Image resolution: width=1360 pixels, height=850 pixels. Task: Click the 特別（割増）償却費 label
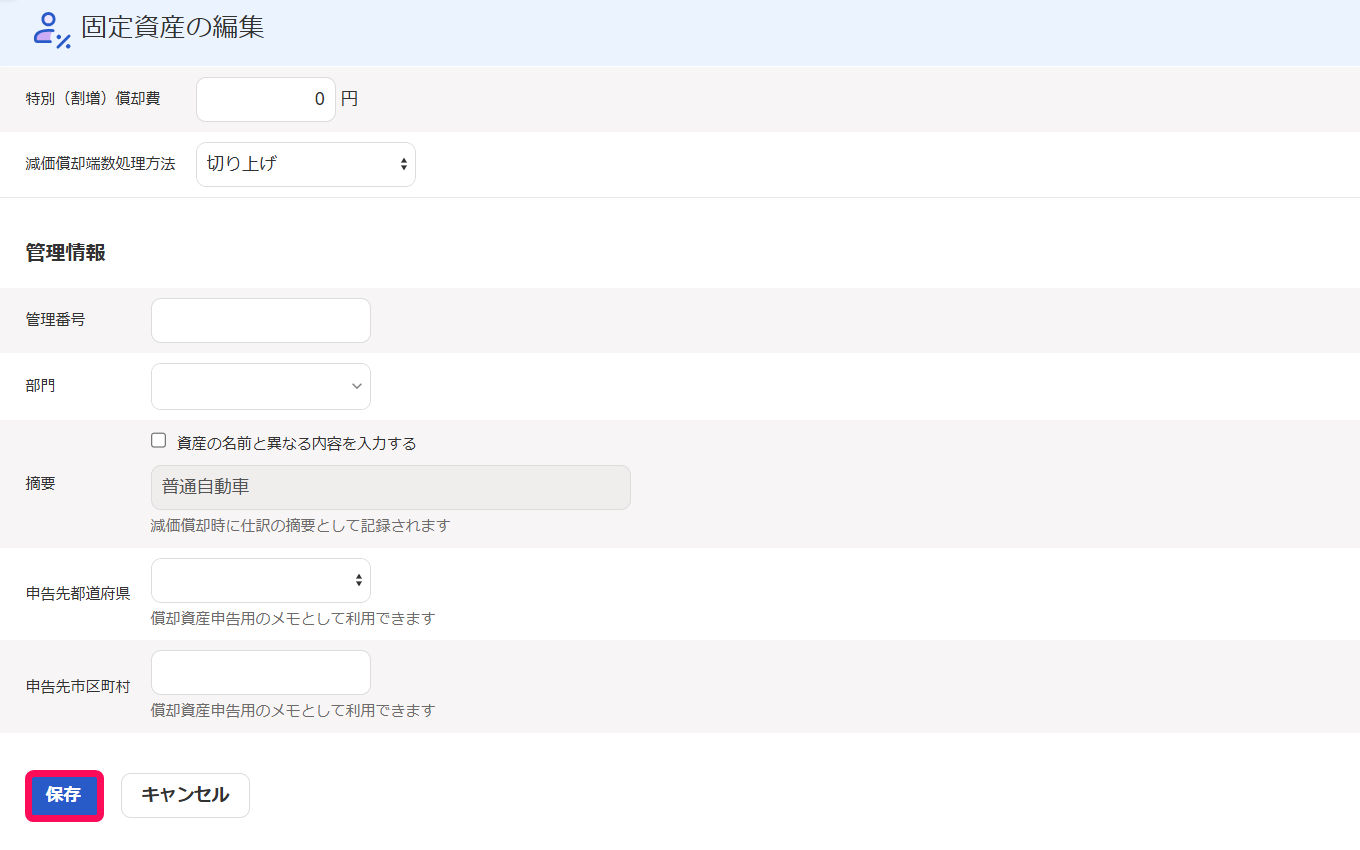point(93,99)
